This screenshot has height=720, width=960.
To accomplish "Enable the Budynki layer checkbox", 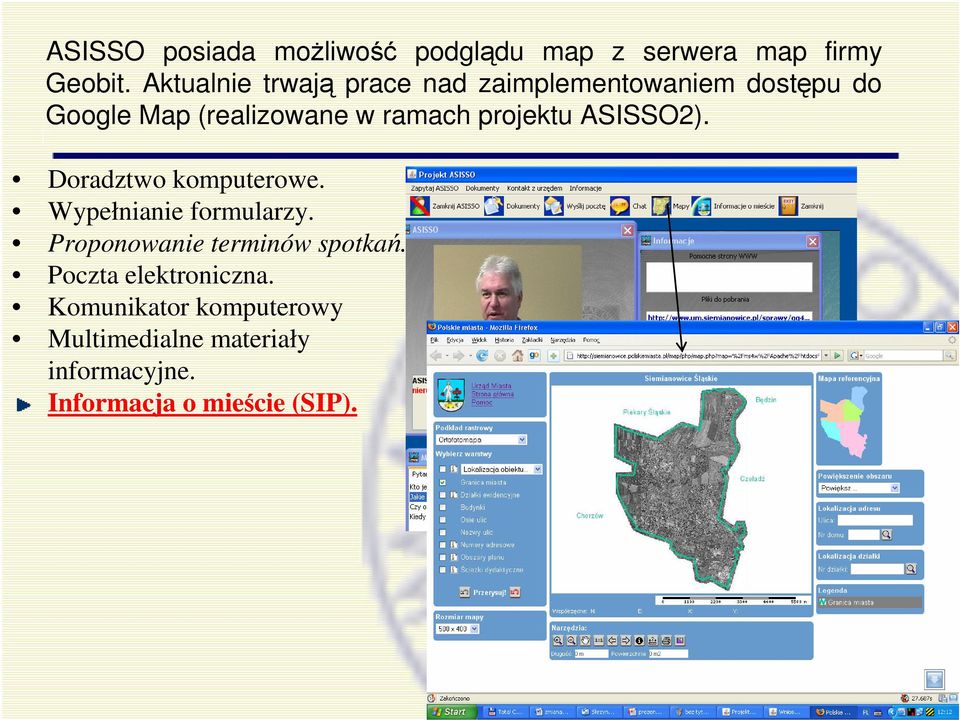I will click(x=443, y=508).
